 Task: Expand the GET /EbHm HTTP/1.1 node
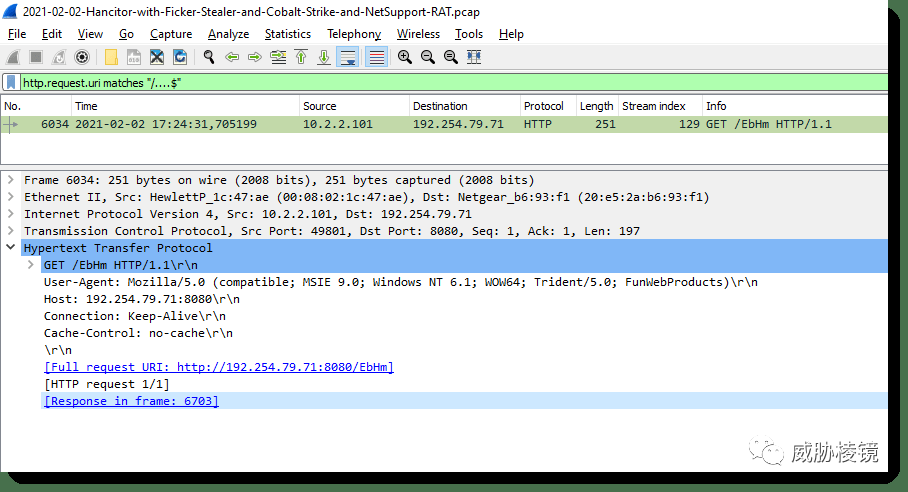click(x=31, y=265)
